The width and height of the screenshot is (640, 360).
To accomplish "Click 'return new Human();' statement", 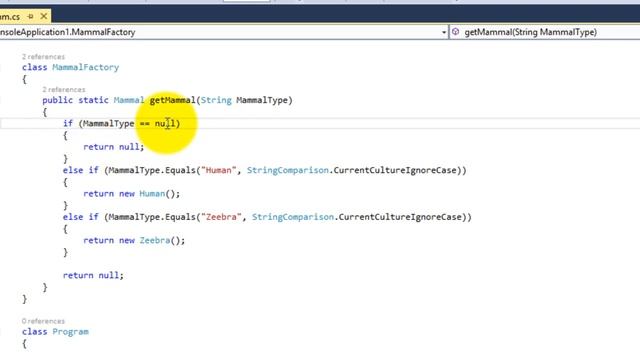I will pos(131,194).
